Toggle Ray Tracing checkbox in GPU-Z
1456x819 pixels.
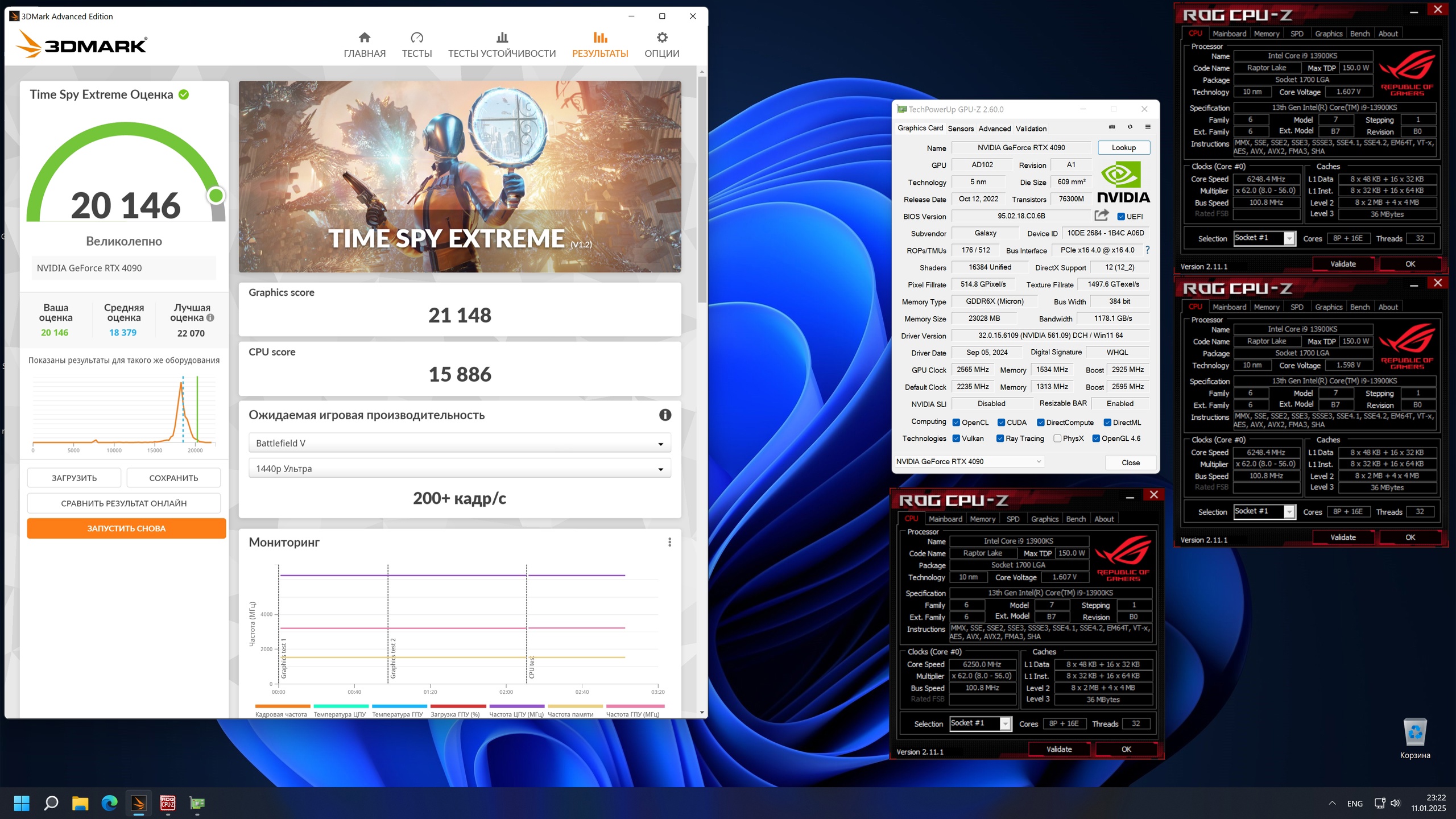(1000, 439)
